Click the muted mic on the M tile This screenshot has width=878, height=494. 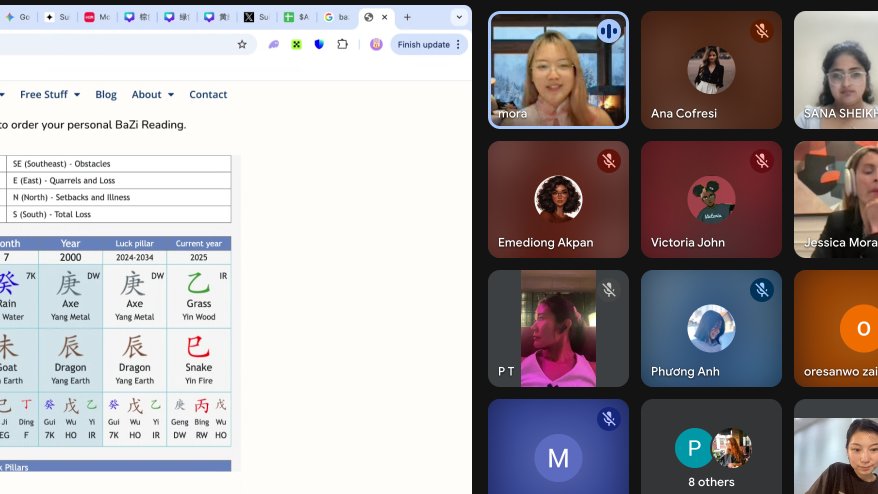click(x=609, y=419)
